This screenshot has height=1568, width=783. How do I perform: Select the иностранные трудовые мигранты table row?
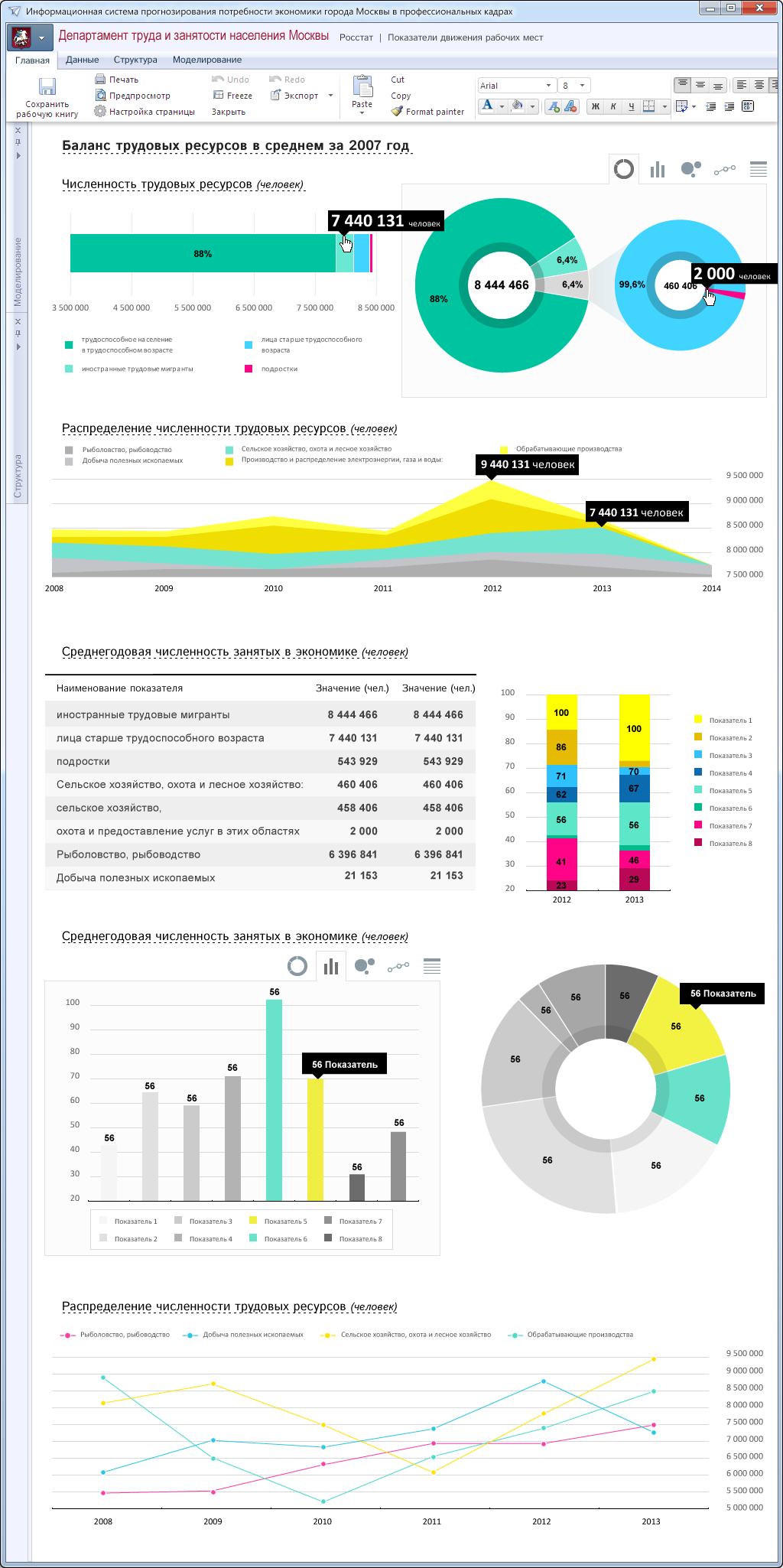[x=260, y=714]
